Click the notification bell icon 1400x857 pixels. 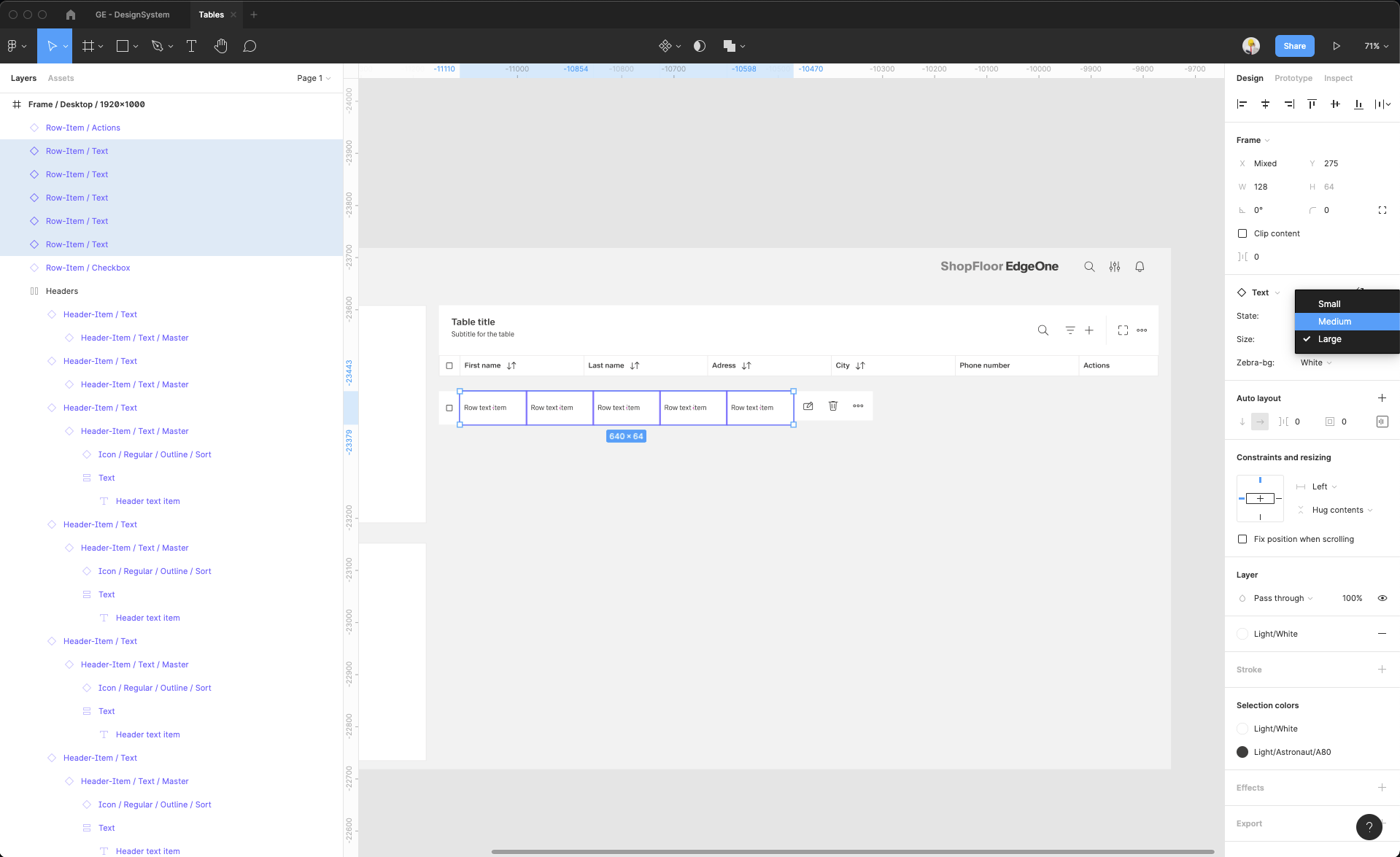pos(1139,267)
